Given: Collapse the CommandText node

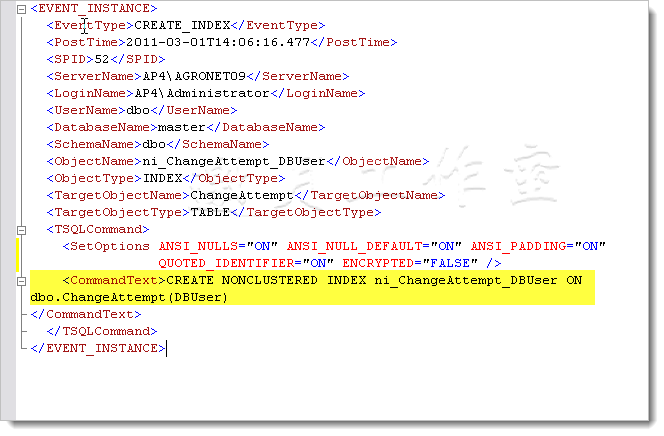Looking at the screenshot, I should pos(23,281).
